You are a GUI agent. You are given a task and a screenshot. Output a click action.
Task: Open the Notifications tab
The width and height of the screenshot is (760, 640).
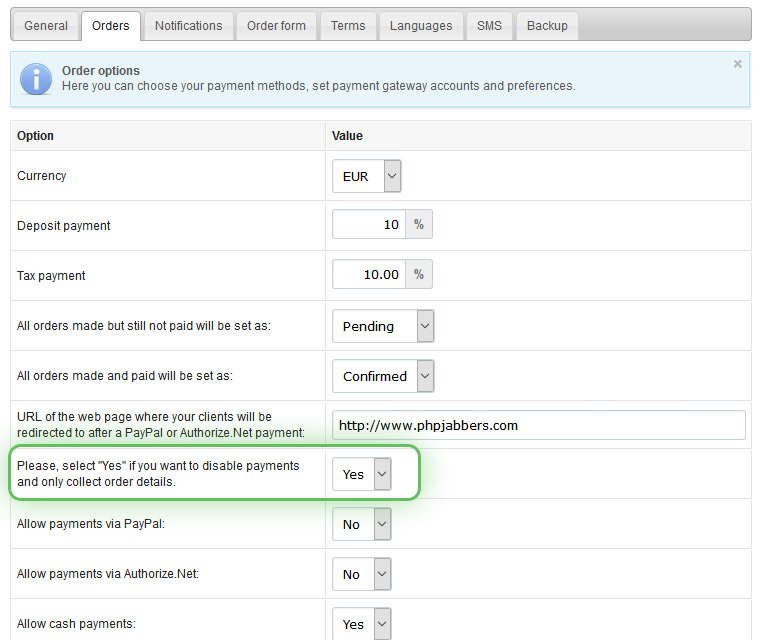coord(189,26)
